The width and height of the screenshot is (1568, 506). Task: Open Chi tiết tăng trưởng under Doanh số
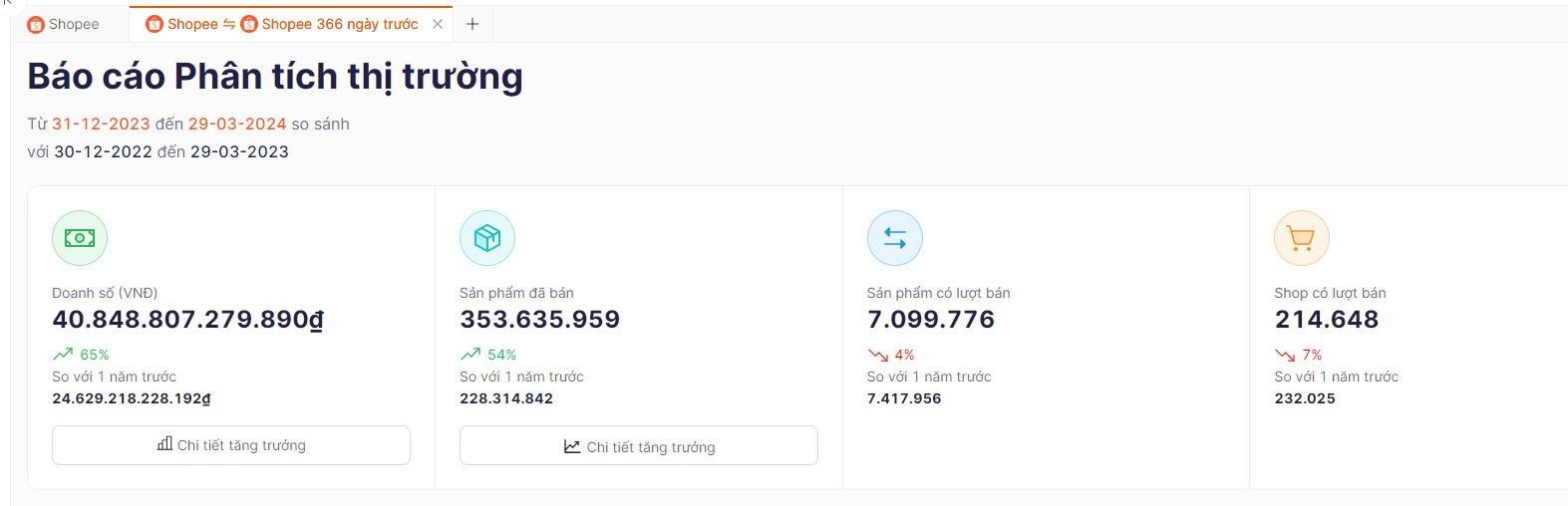click(231, 445)
